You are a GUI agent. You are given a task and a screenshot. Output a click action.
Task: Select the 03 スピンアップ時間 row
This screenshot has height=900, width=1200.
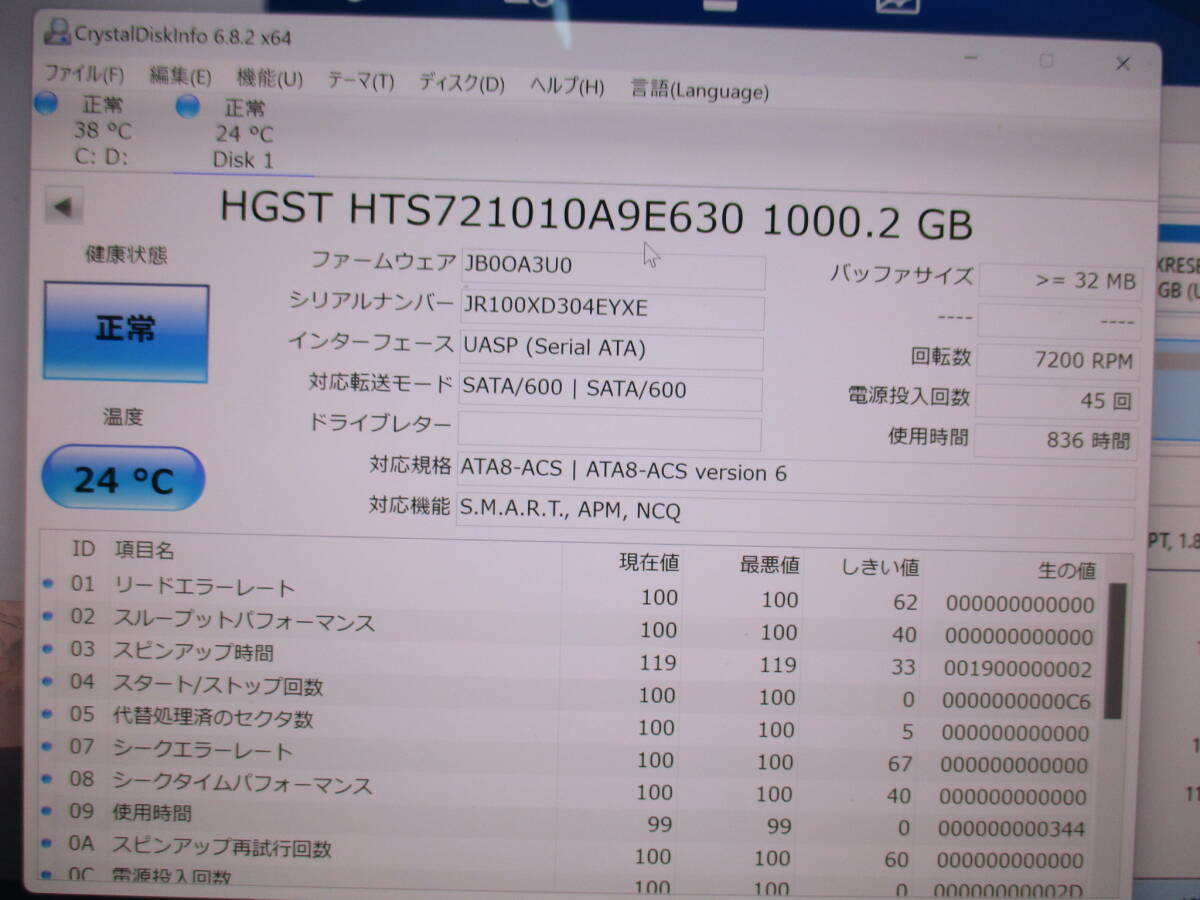pos(570,660)
